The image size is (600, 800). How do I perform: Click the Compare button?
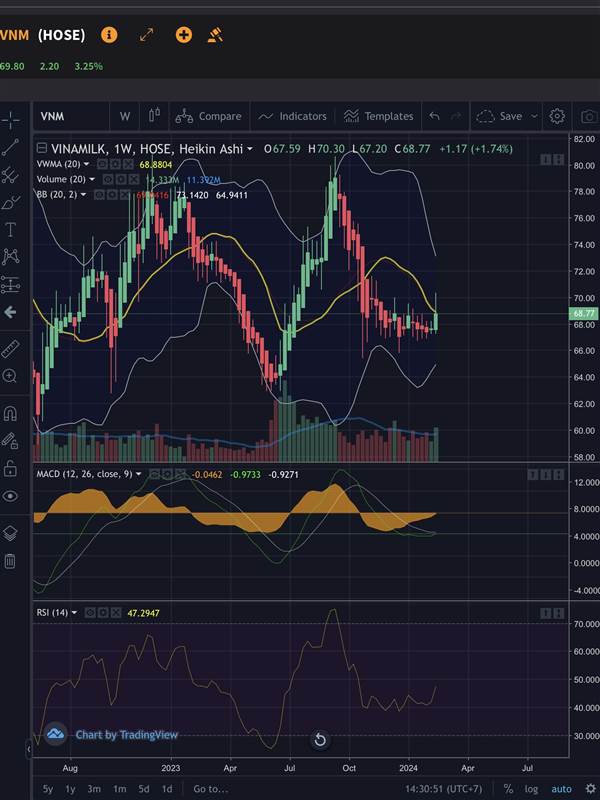209,116
